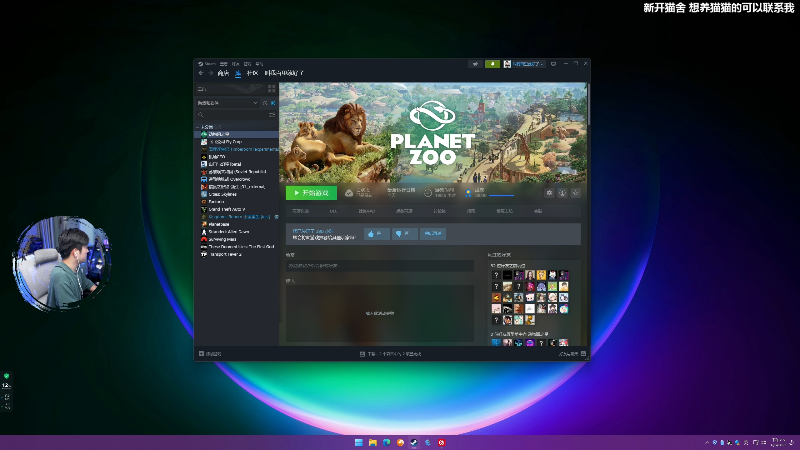The height and width of the screenshot is (450, 800).
Task: Open the library Home button
Action: tap(230, 89)
